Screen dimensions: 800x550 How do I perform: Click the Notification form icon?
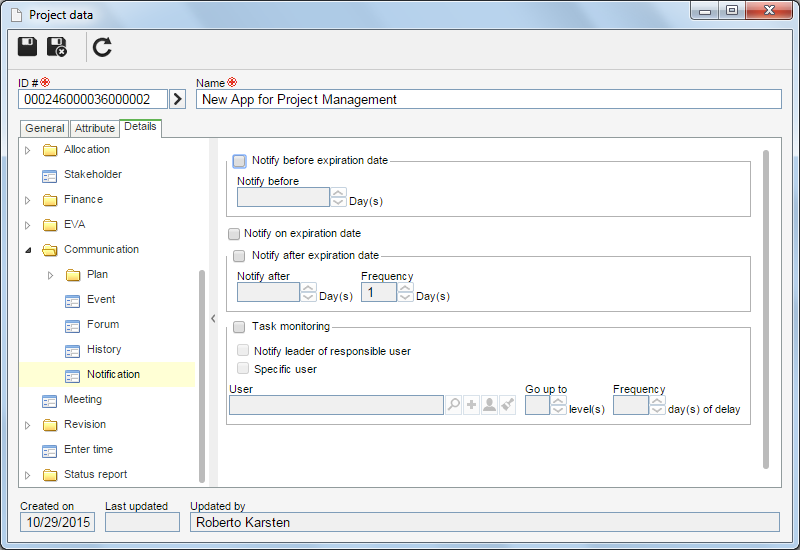coord(72,377)
